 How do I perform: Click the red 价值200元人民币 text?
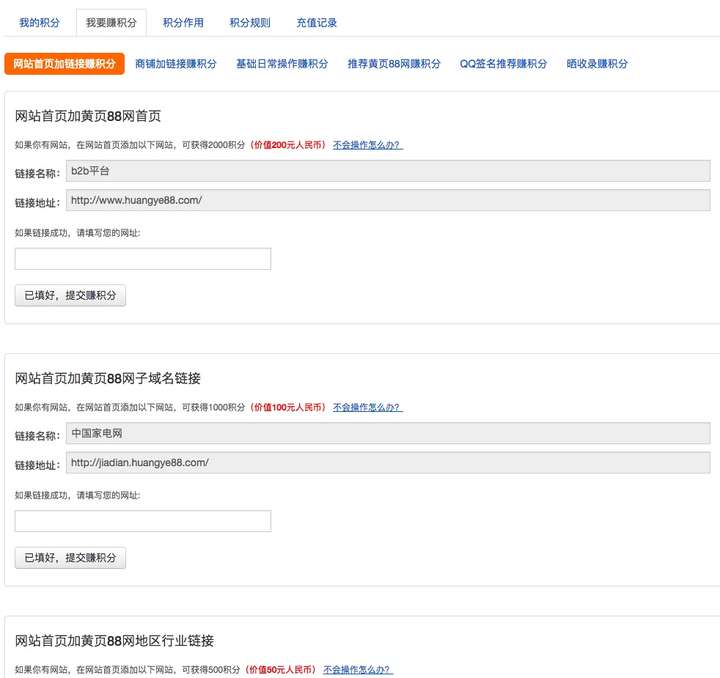289,145
